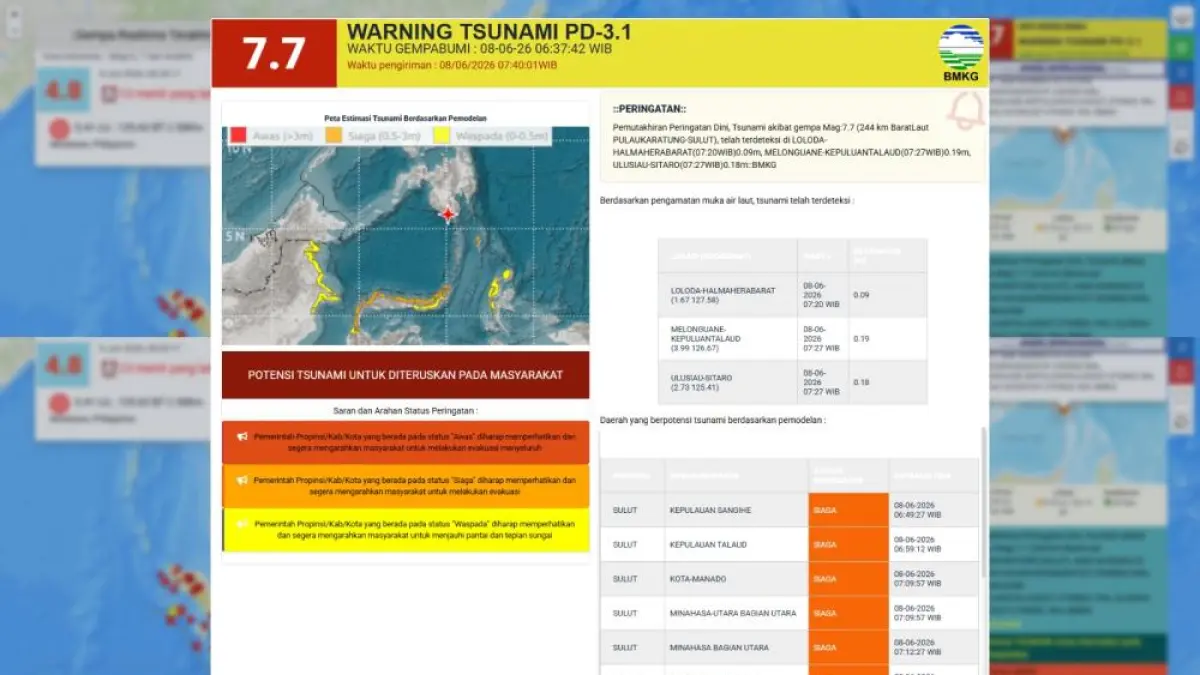This screenshot has height=675, width=1200.
Task: Select the KOTA-MANADO row cell
Action: click(736, 579)
